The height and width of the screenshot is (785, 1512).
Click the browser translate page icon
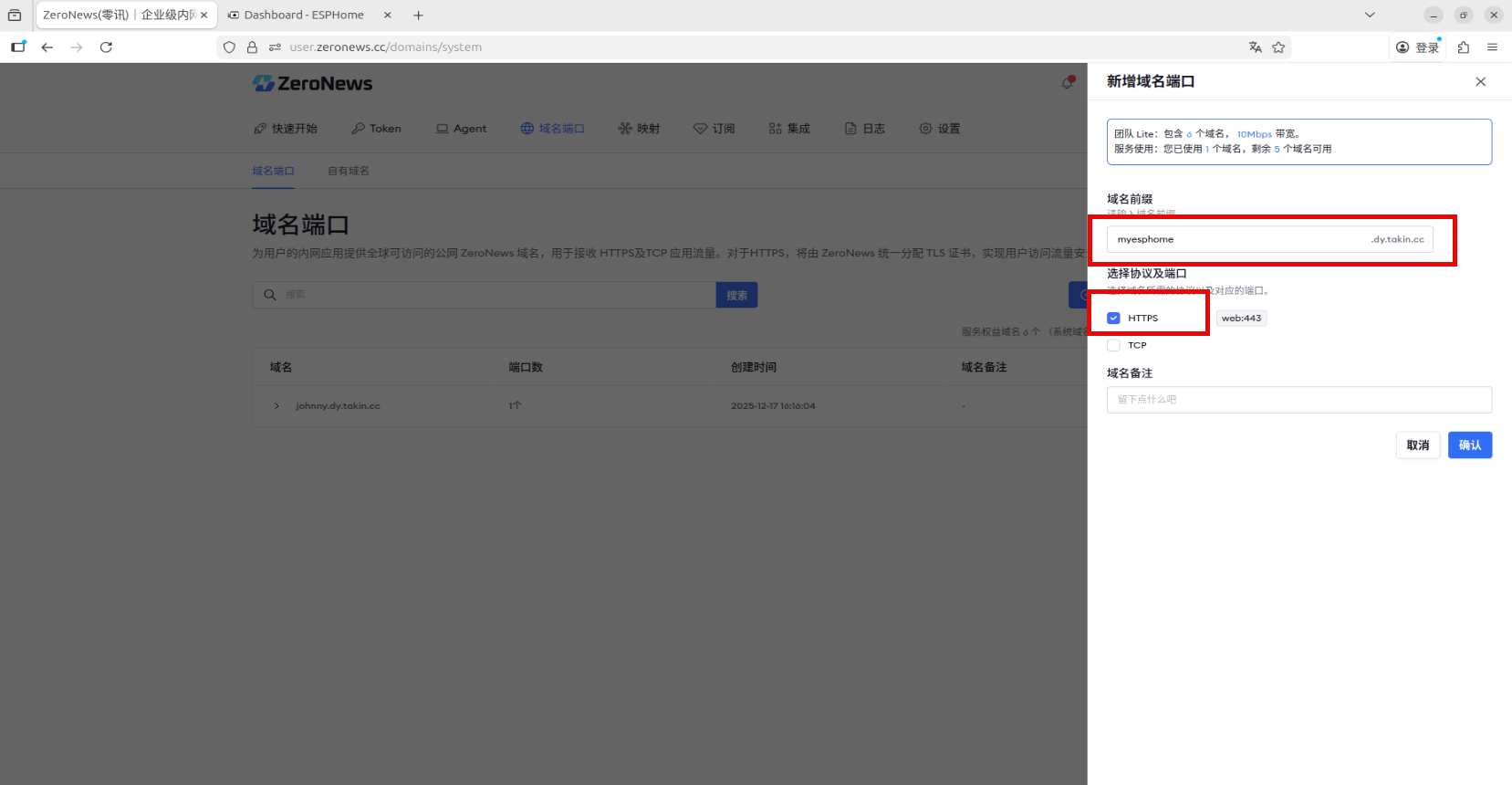(x=1255, y=47)
